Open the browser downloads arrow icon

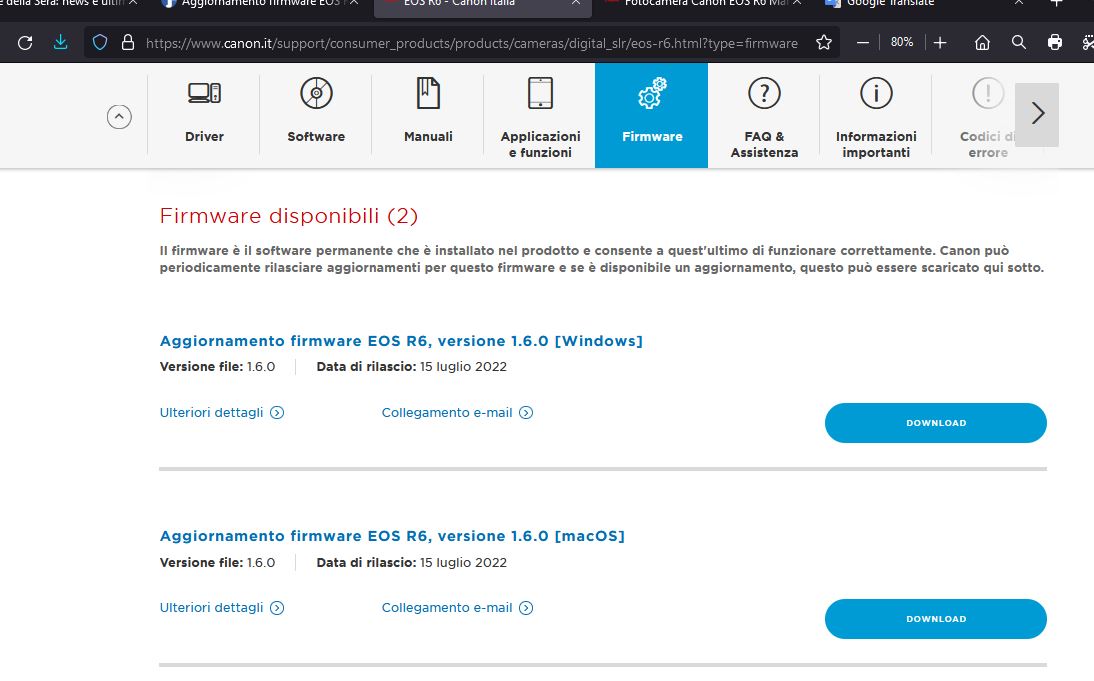(61, 43)
